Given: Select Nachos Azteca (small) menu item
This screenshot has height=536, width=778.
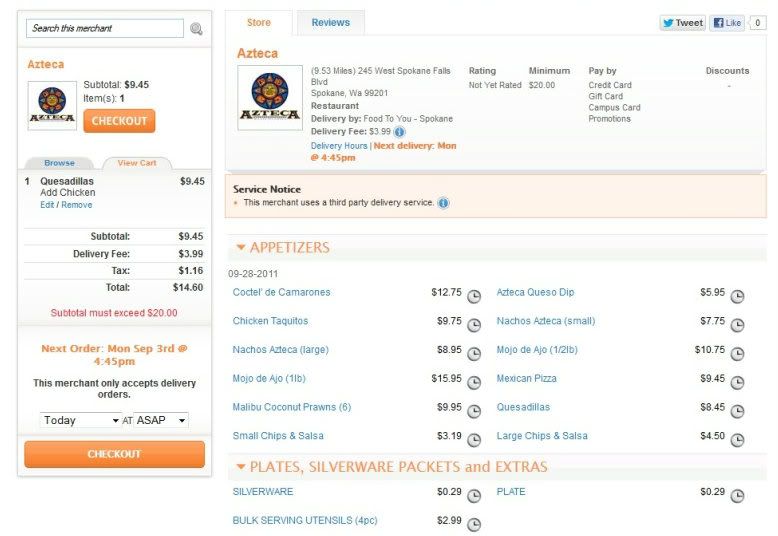Looking at the screenshot, I should tap(546, 321).
